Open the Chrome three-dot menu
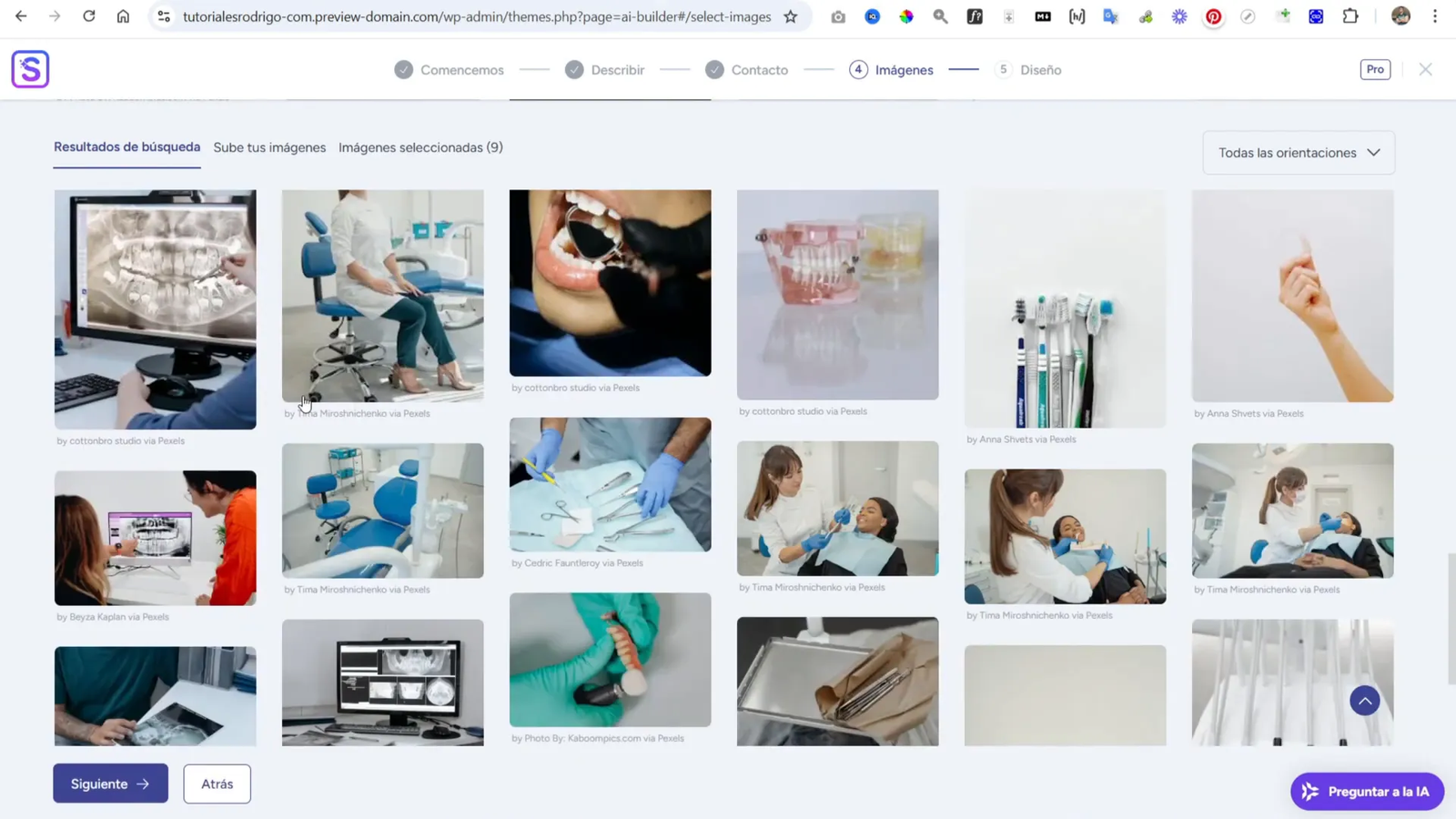Screen dimensions: 1456x819 [x=1436, y=16]
